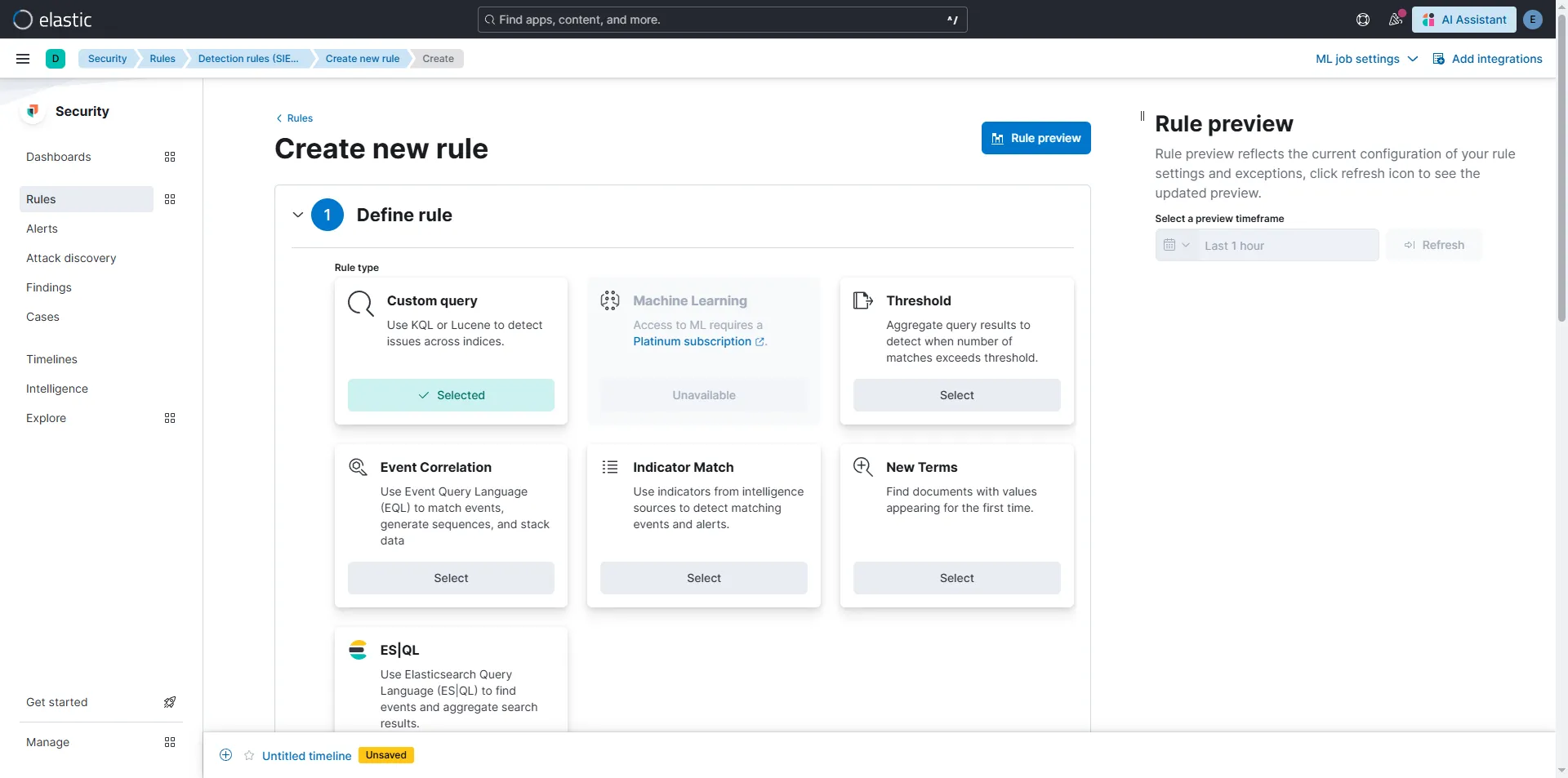
Task: Click the Rule preview button
Action: (1036, 138)
